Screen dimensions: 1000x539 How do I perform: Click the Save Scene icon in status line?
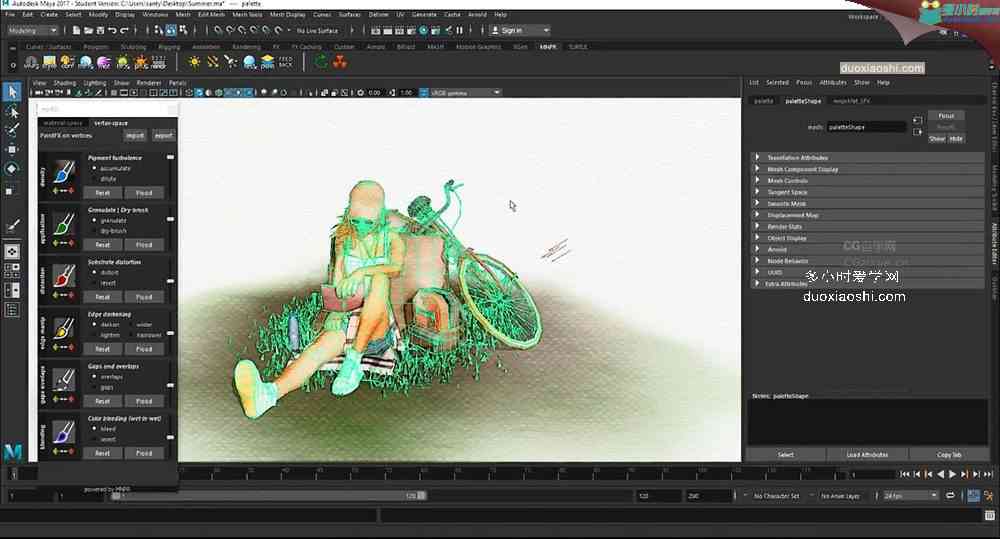point(100,30)
